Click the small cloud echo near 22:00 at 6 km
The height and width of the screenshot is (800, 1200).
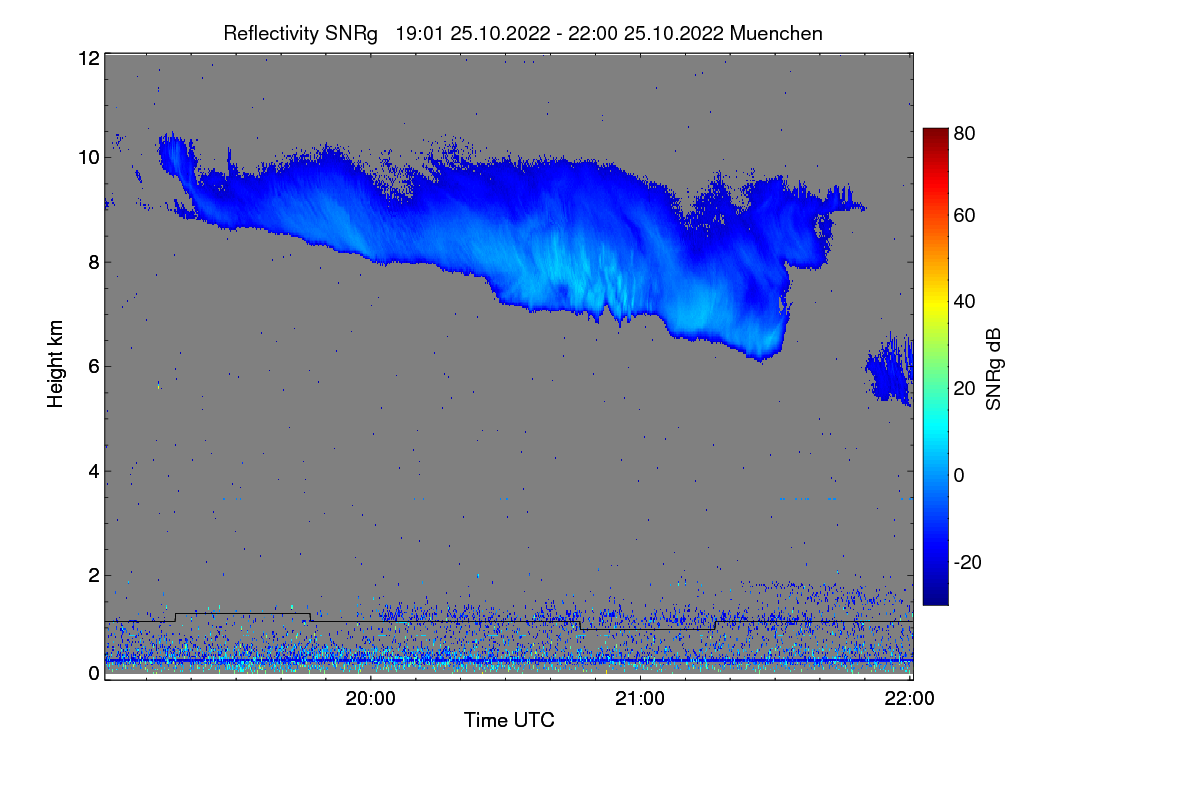890,370
